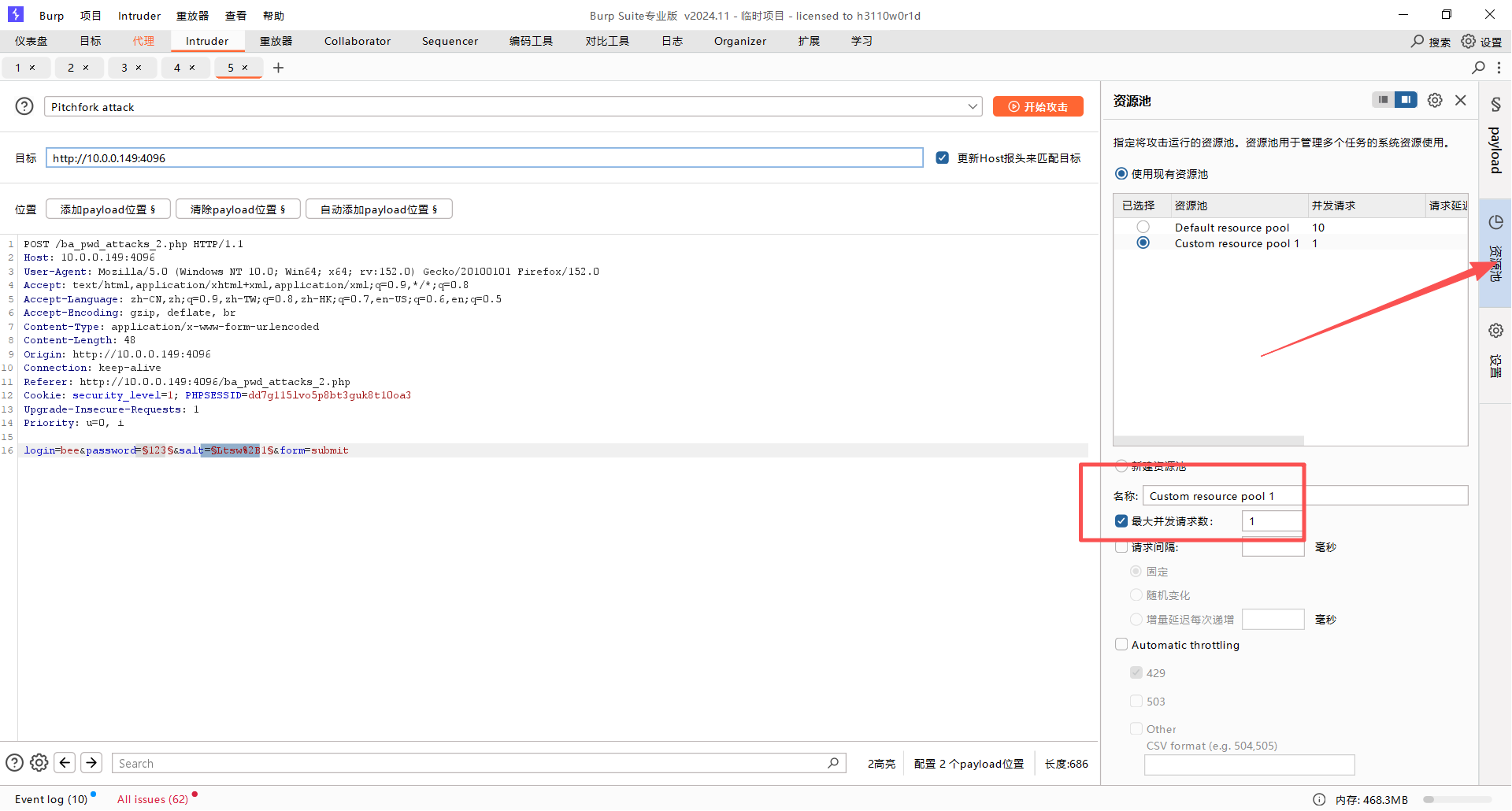Open the settings gear in top bar
Viewport: 1512px width, 811px height.
(x=1469, y=41)
